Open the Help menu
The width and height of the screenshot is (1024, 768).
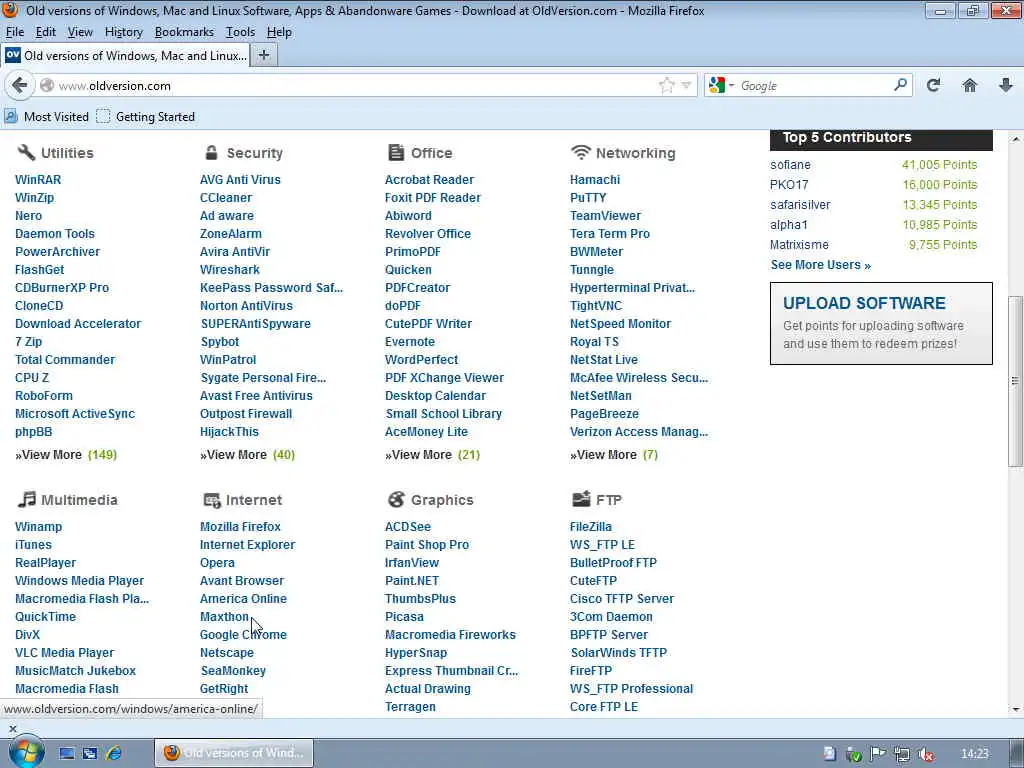[x=279, y=32]
